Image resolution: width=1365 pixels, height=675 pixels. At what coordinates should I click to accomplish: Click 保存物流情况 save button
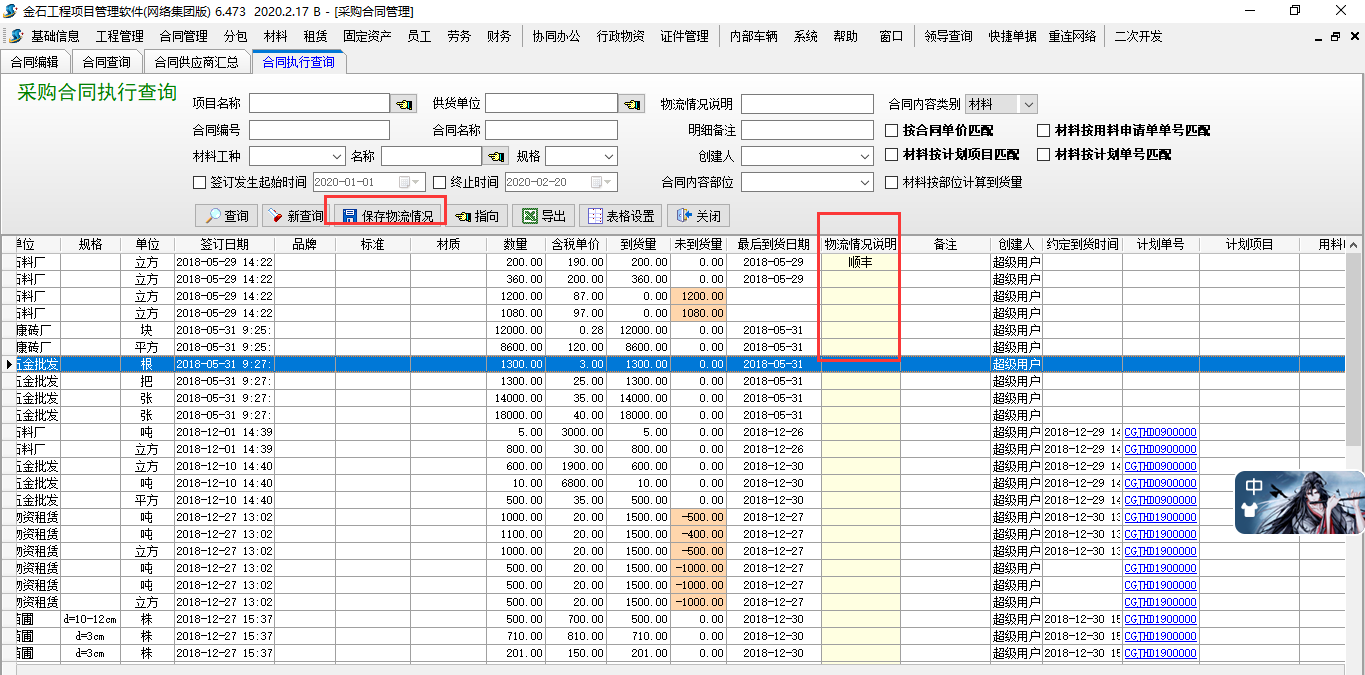pos(388,216)
